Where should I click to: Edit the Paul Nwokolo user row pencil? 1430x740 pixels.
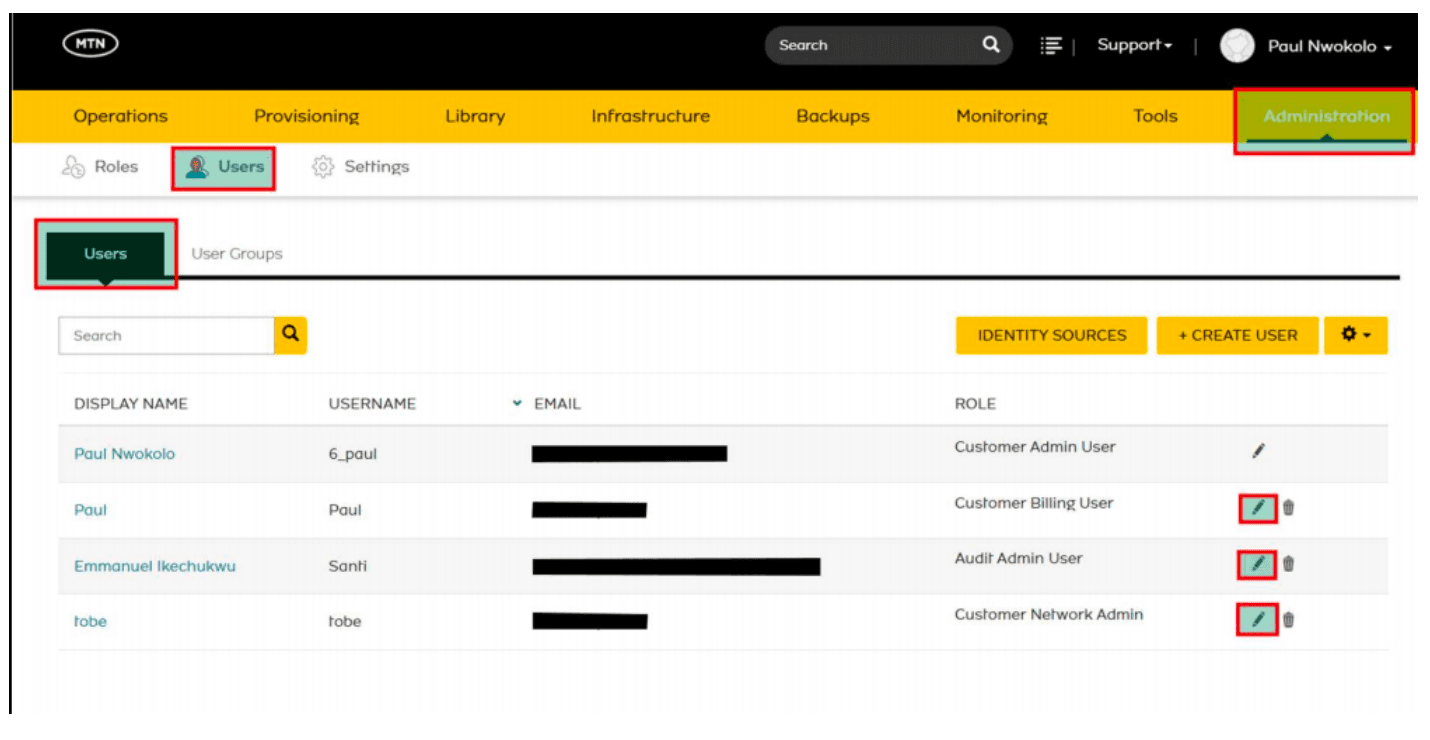click(1258, 451)
